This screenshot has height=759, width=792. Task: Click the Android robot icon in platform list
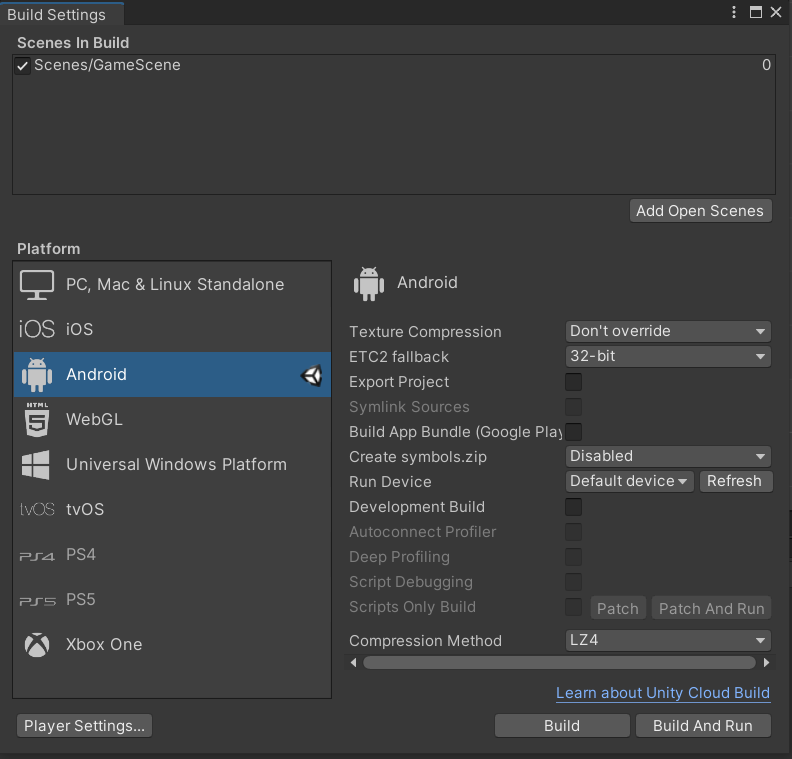tap(37, 375)
